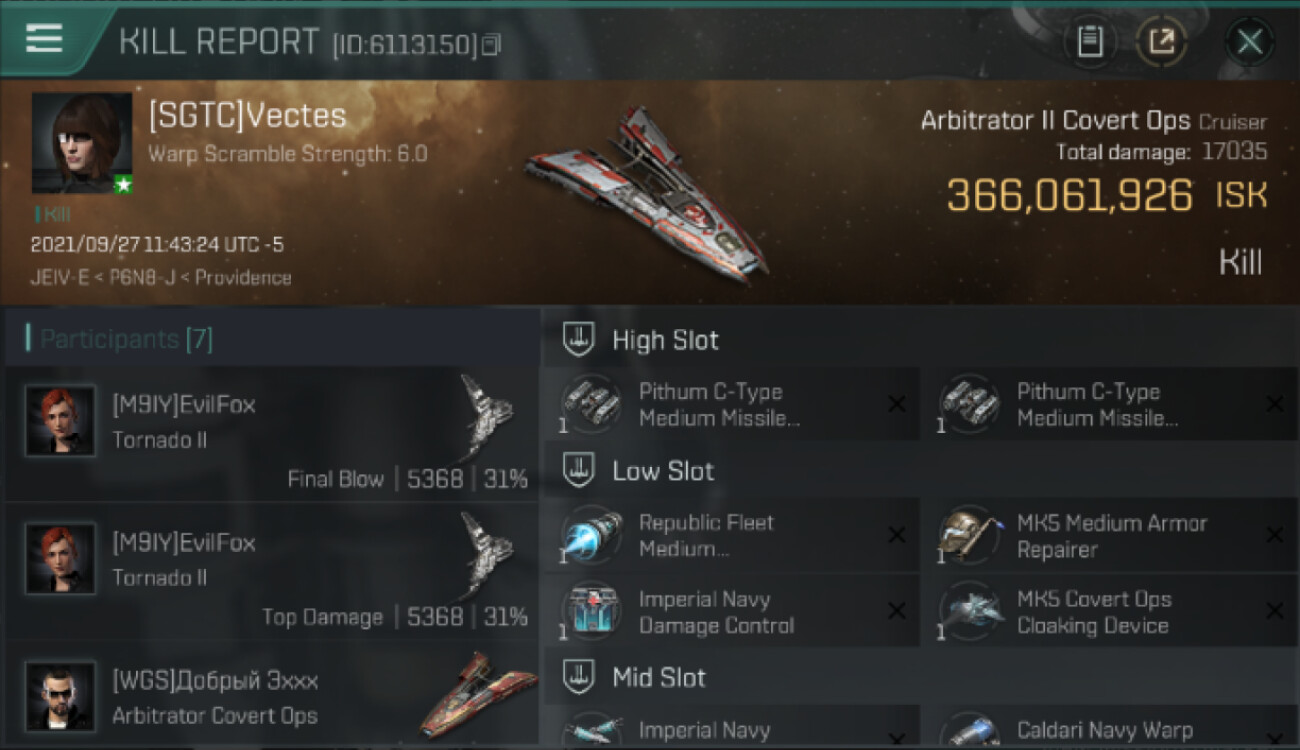Select EvilFox Final Blow participant

pos(272,434)
